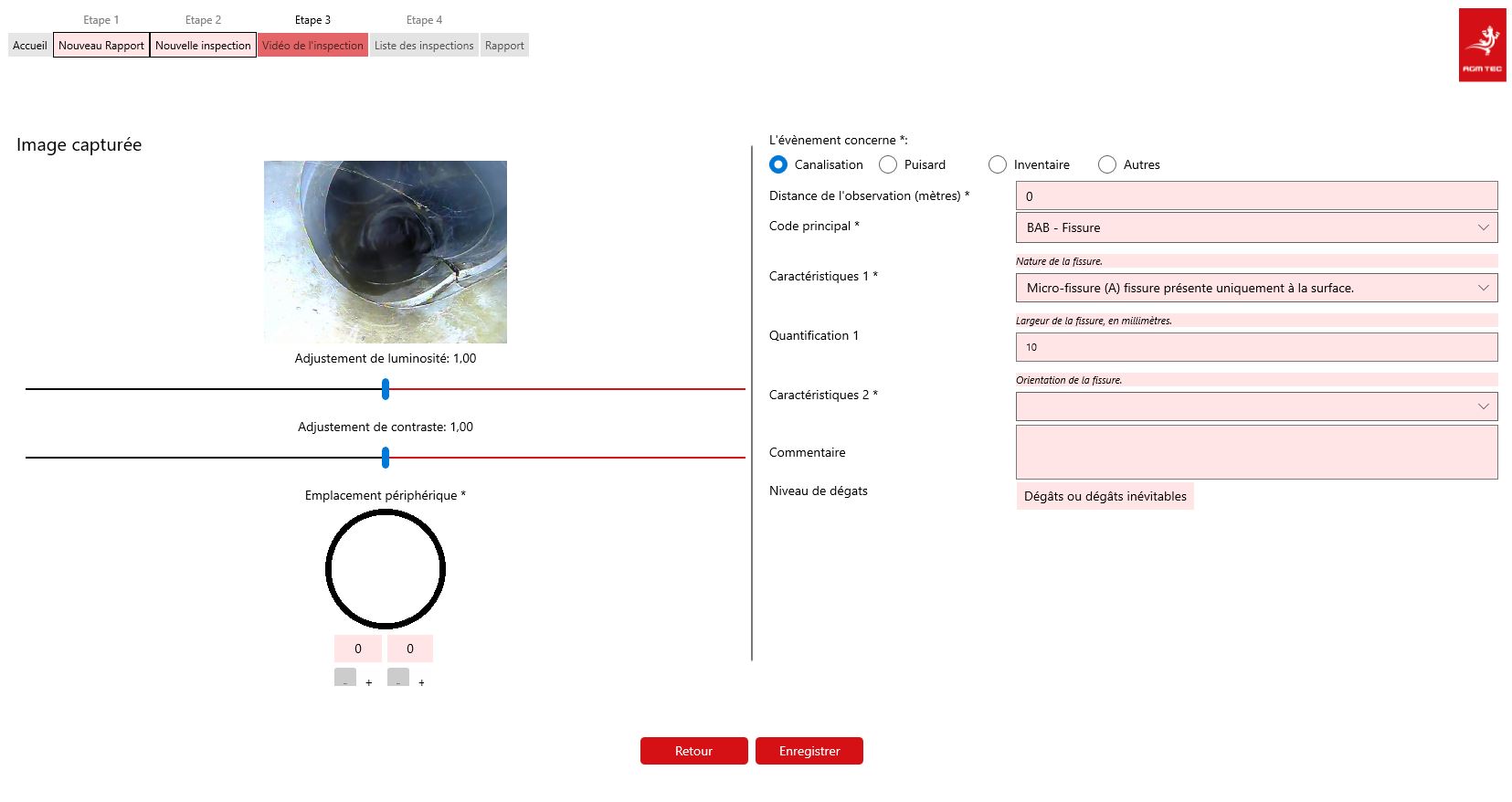Choose the Autres radio button
The width and height of the screenshot is (1512, 802).
(1107, 164)
